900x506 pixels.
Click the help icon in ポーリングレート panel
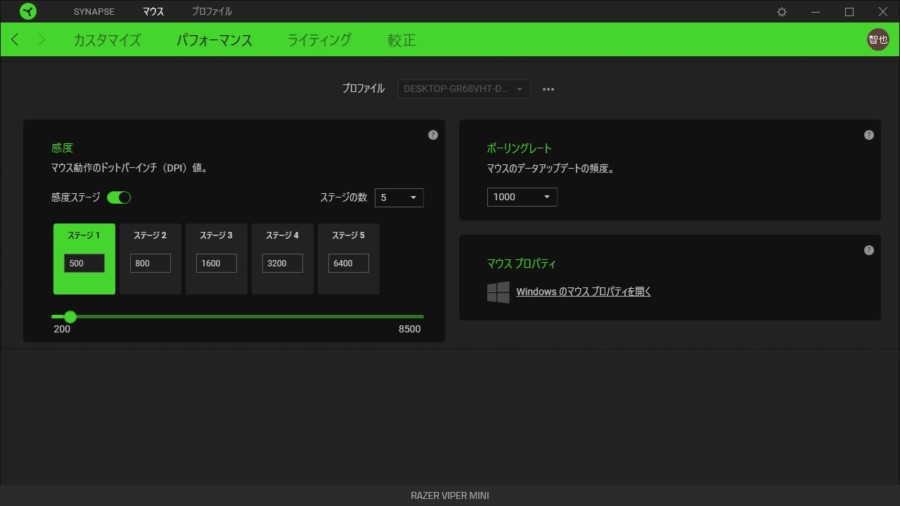[x=869, y=135]
